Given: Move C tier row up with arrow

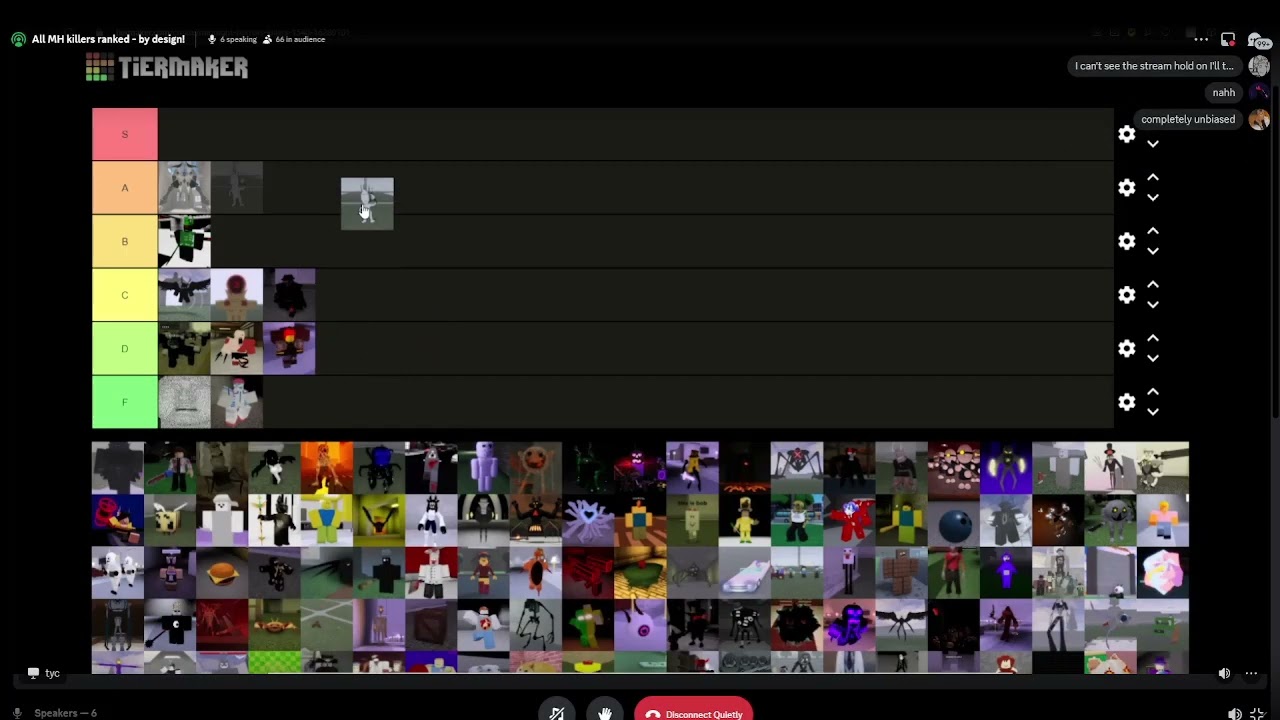Looking at the screenshot, I should [1153, 285].
